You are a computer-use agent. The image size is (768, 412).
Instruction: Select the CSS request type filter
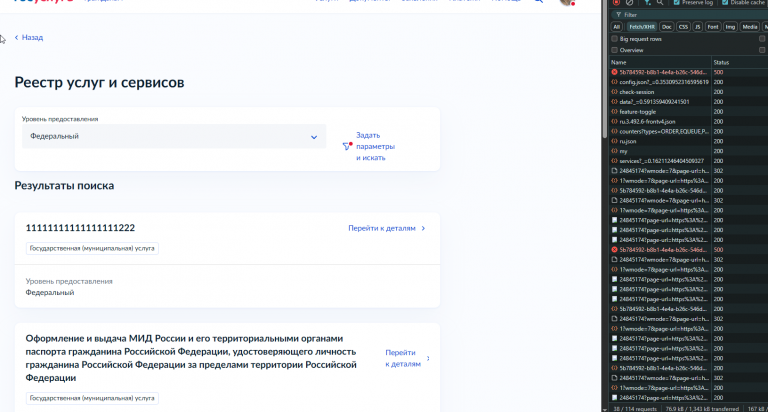click(683, 27)
